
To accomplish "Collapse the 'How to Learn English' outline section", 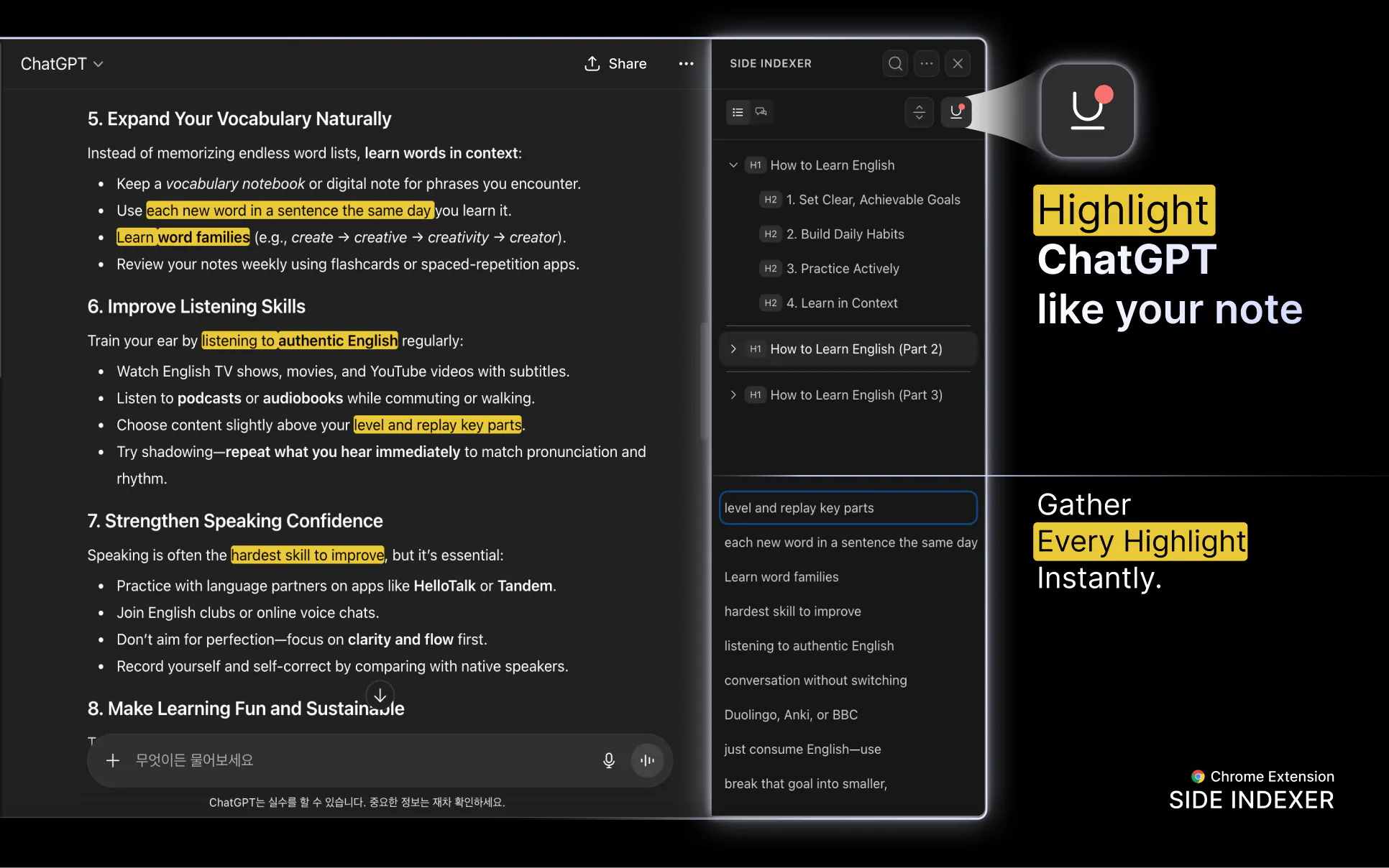I will click(733, 165).
